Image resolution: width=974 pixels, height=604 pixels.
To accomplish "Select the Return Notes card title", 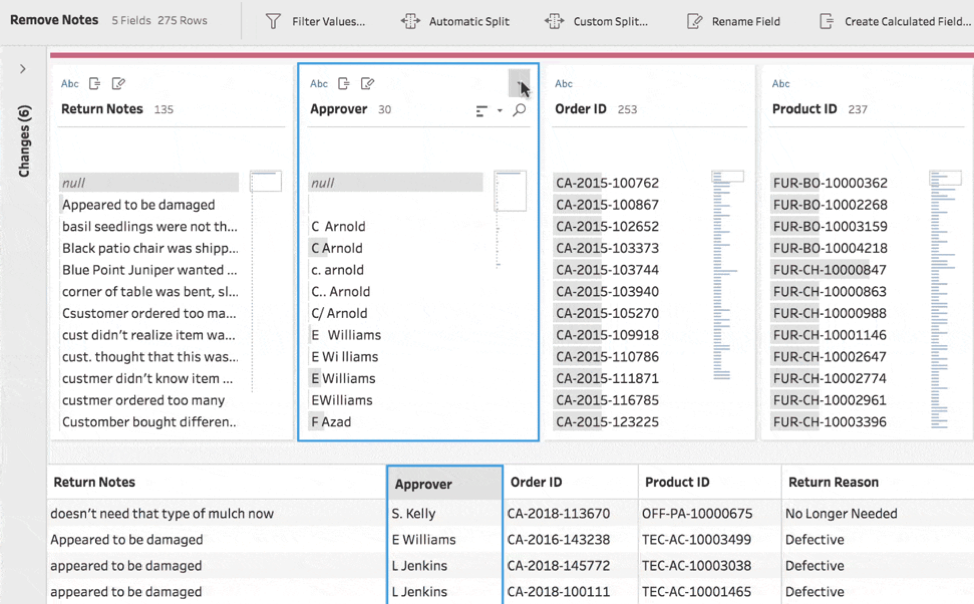I will pyautogui.click(x=102, y=109).
